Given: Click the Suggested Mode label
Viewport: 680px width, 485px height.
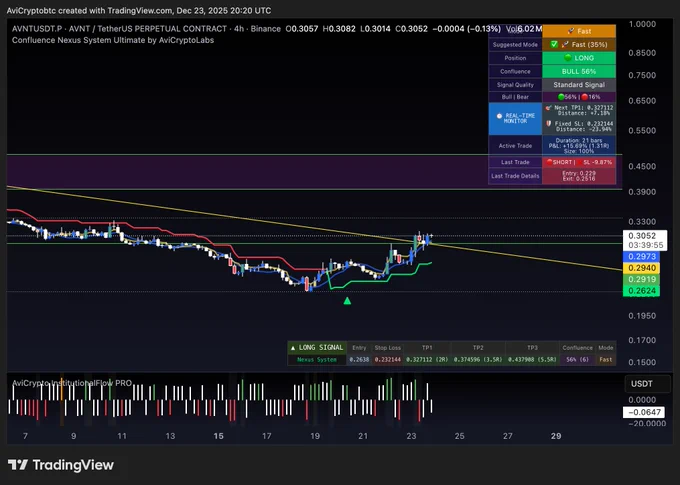Looking at the screenshot, I should pyautogui.click(x=515, y=45).
